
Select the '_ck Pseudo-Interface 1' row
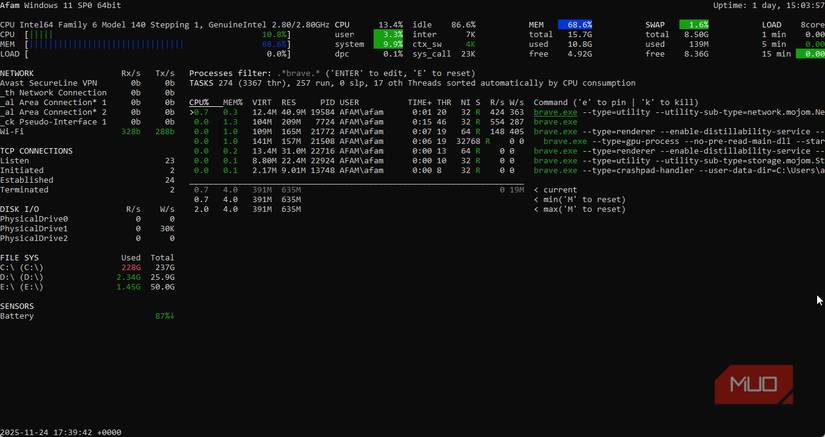(x=87, y=122)
